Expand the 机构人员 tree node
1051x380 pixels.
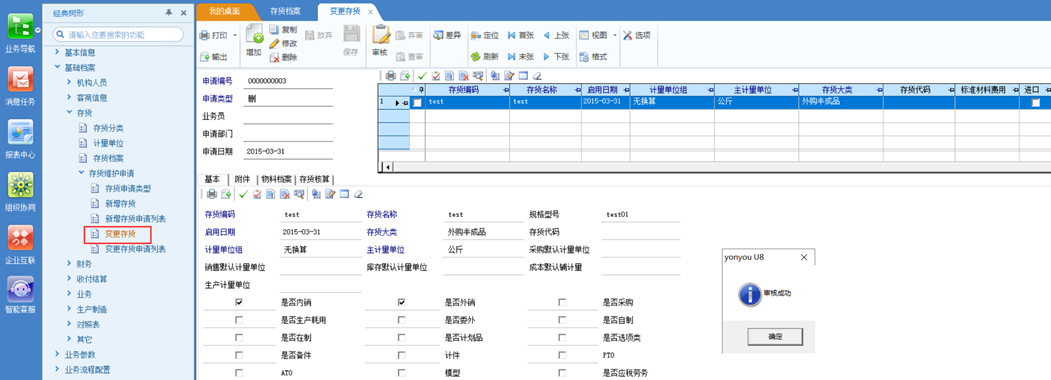pyautogui.click(x=69, y=82)
